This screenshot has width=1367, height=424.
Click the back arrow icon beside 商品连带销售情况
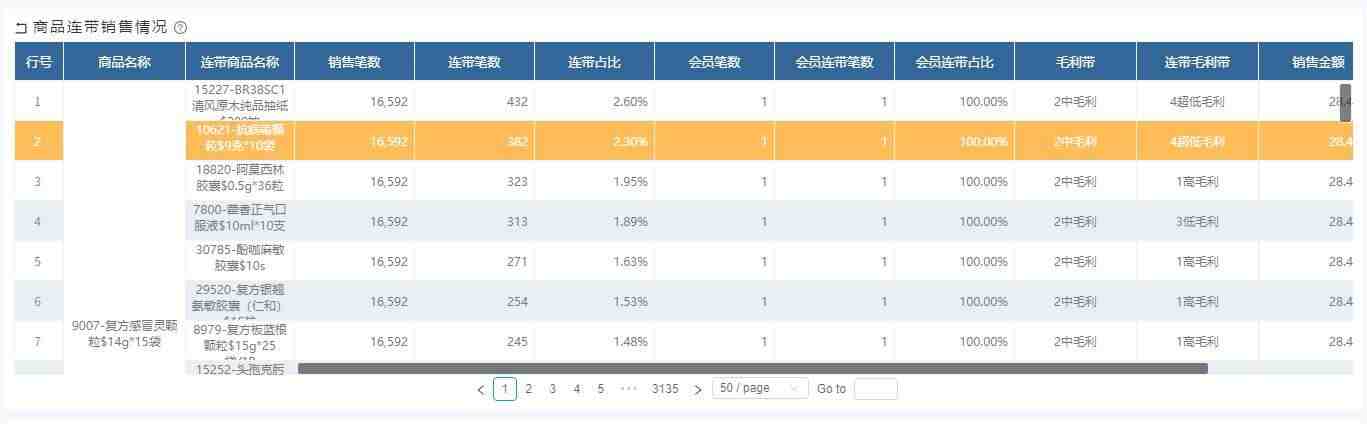[21, 28]
